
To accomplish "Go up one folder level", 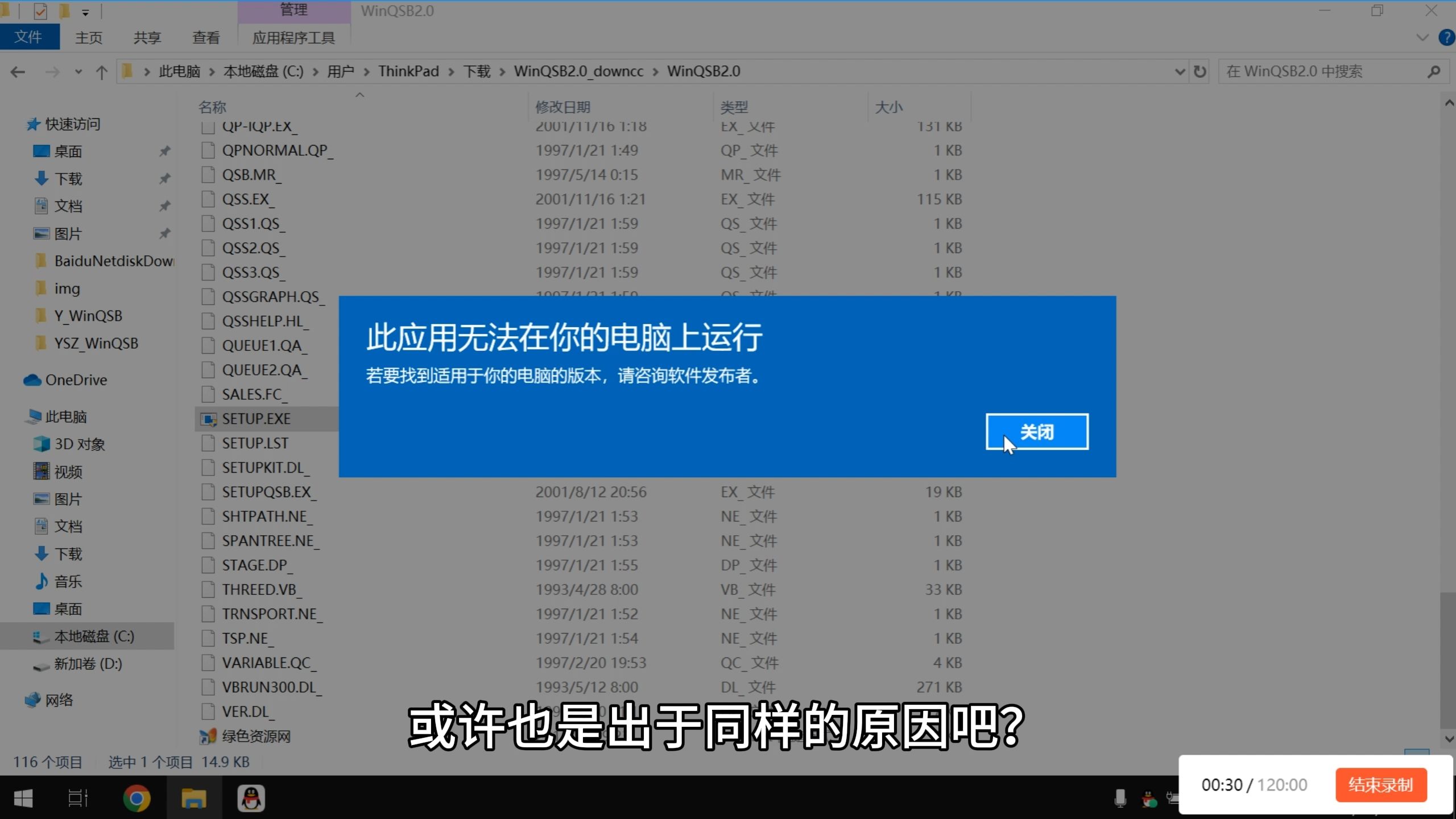I will coord(101,72).
